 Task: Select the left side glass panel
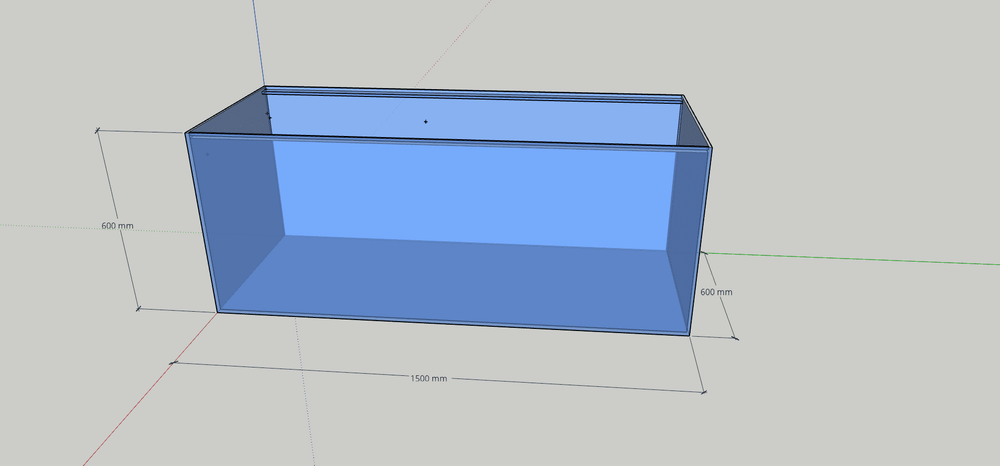click(x=240, y=210)
